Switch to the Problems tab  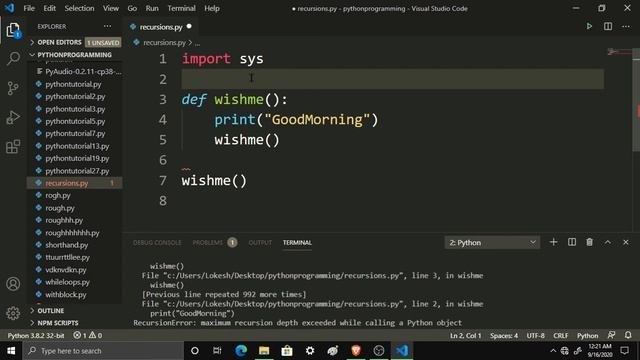pos(208,243)
